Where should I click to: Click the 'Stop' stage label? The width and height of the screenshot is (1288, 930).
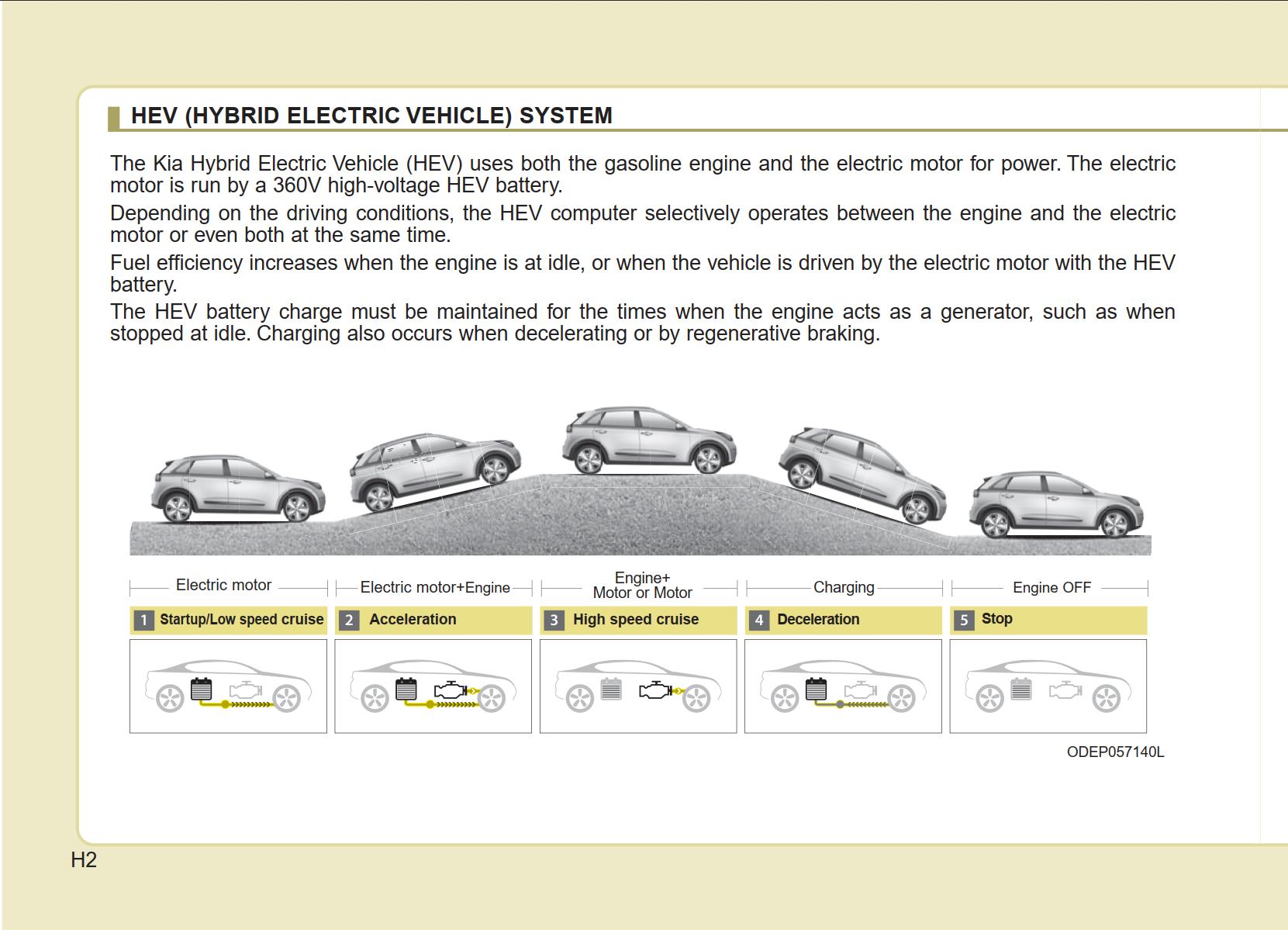click(996, 619)
